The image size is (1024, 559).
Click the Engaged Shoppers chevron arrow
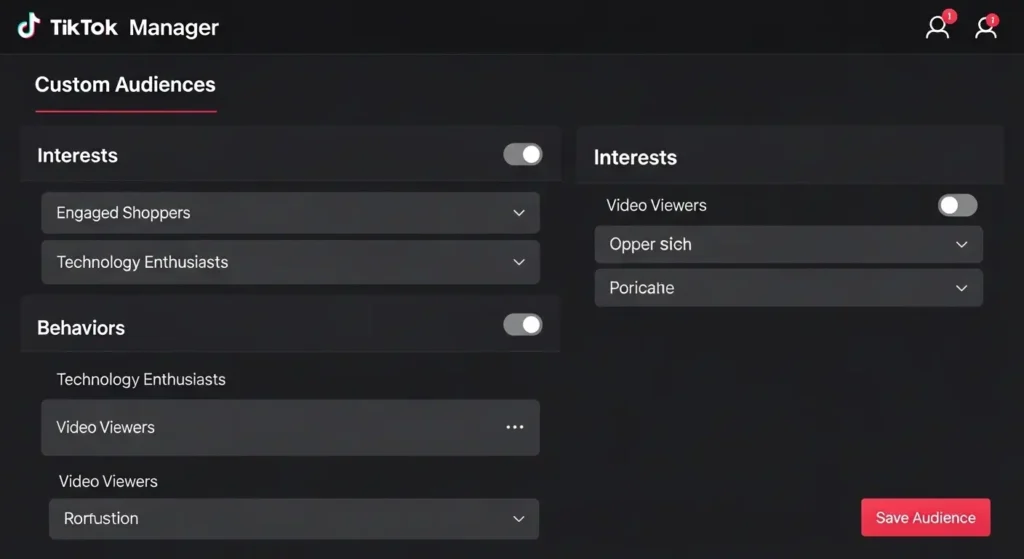coord(519,213)
